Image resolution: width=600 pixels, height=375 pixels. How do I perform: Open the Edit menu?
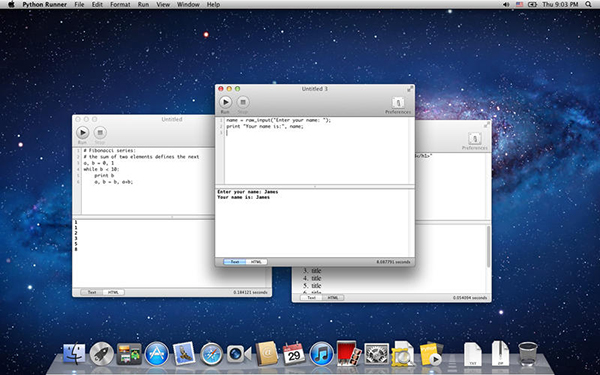pos(97,5)
